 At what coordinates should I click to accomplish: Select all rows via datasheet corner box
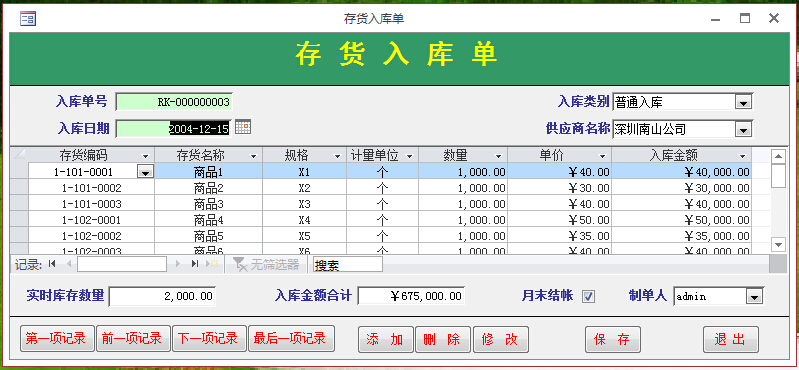point(19,155)
